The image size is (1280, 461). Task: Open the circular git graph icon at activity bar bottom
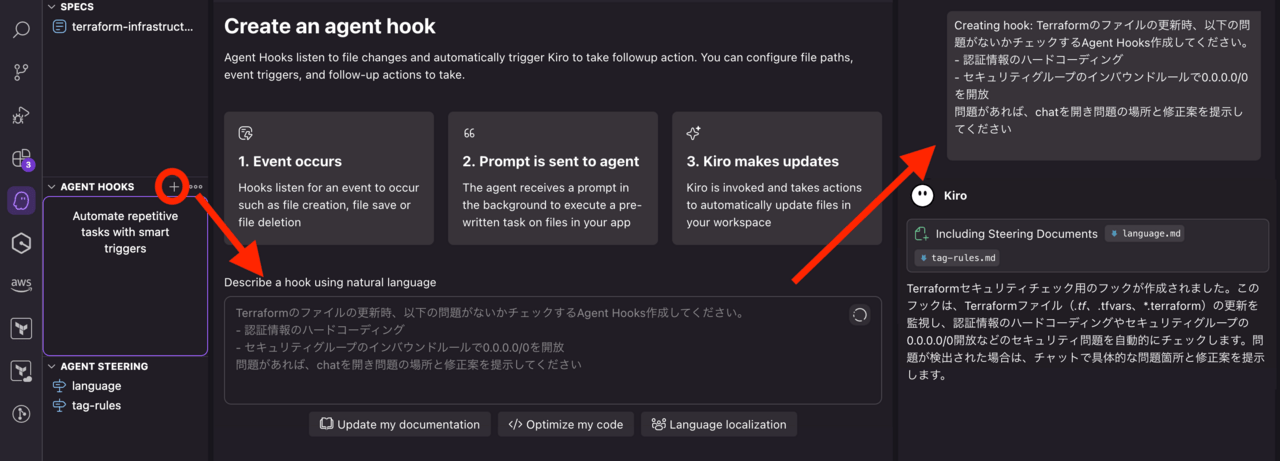pos(21,414)
